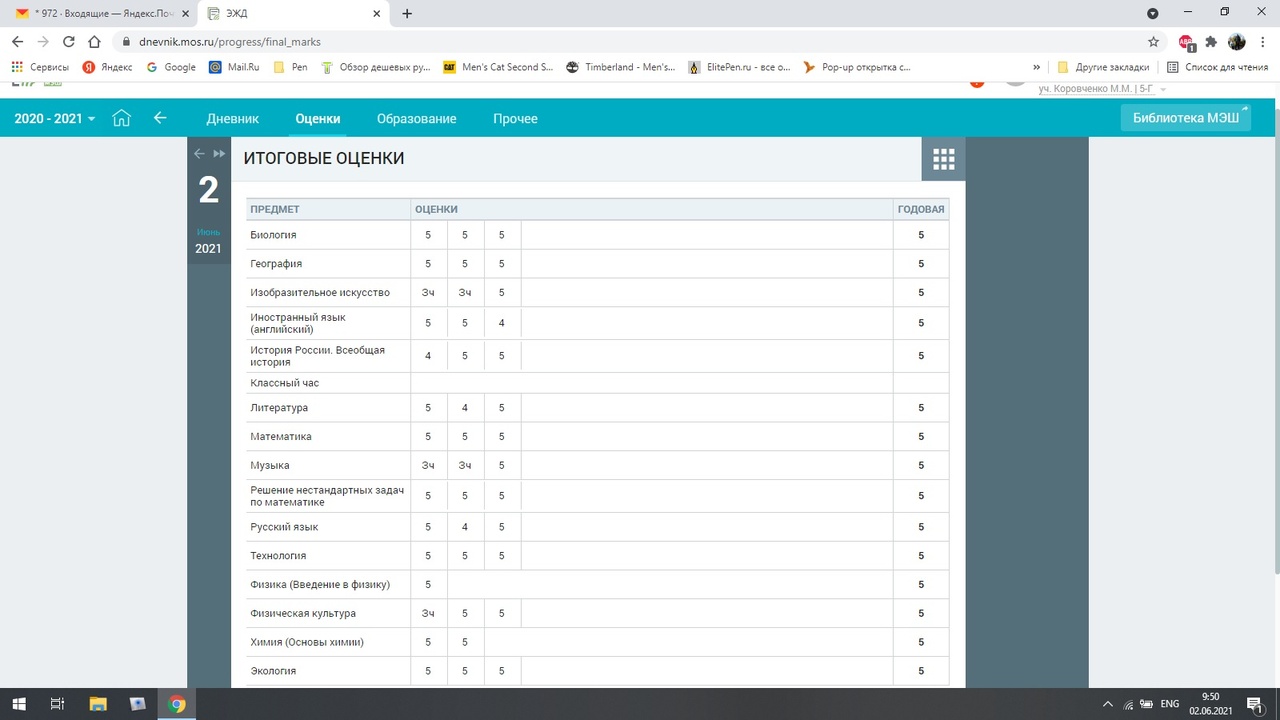Open the Прочее menu item
The width and height of the screenshot is (1280, 720).
point(515,118)
